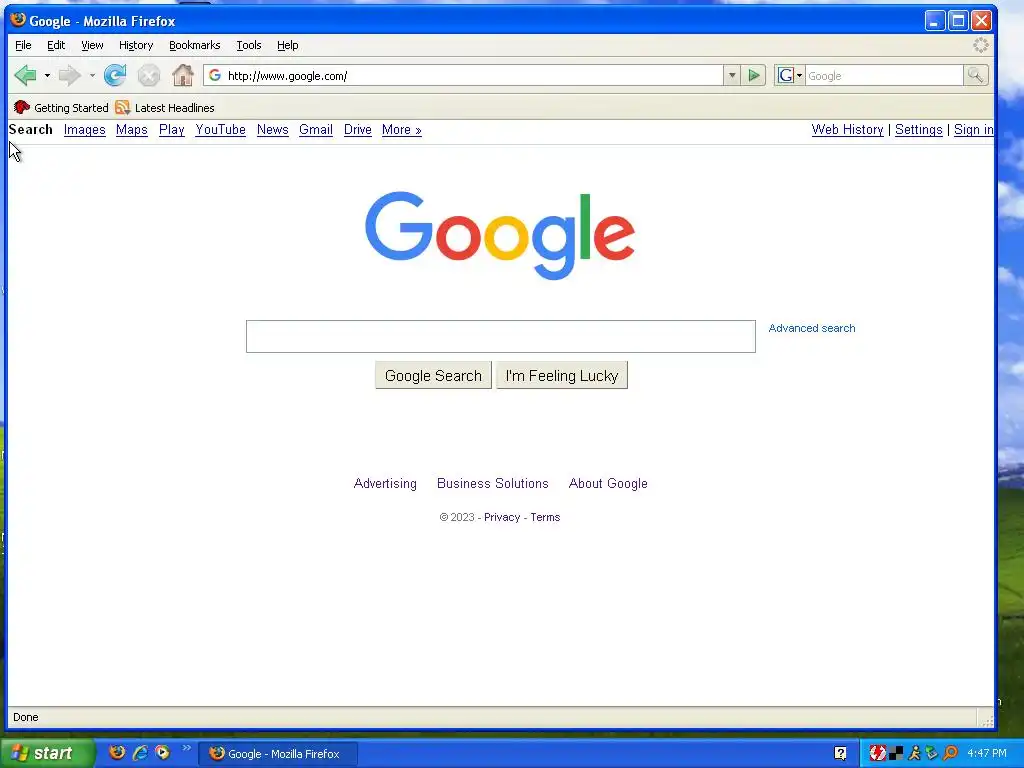
Task: Open the History menu
Action: pos(136,45)
